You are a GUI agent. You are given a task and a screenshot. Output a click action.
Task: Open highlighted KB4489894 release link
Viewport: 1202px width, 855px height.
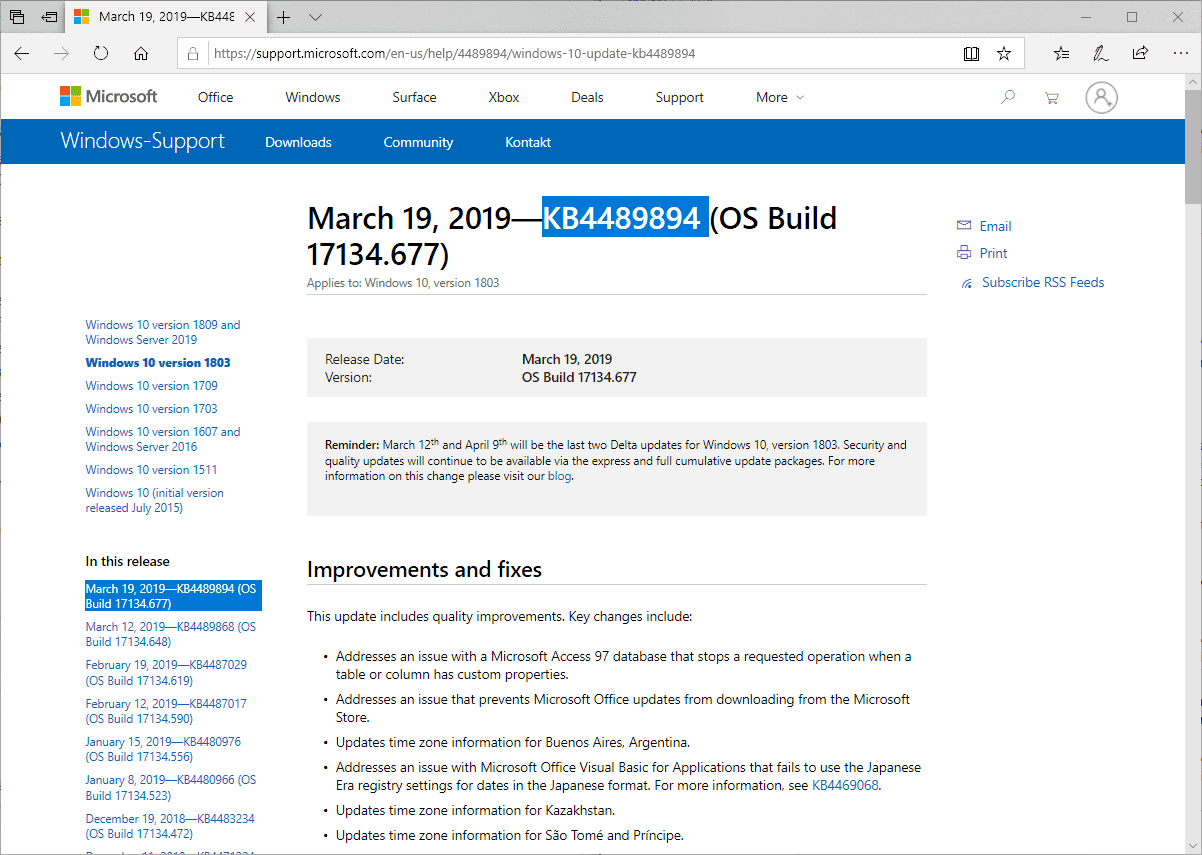(173, 596)
